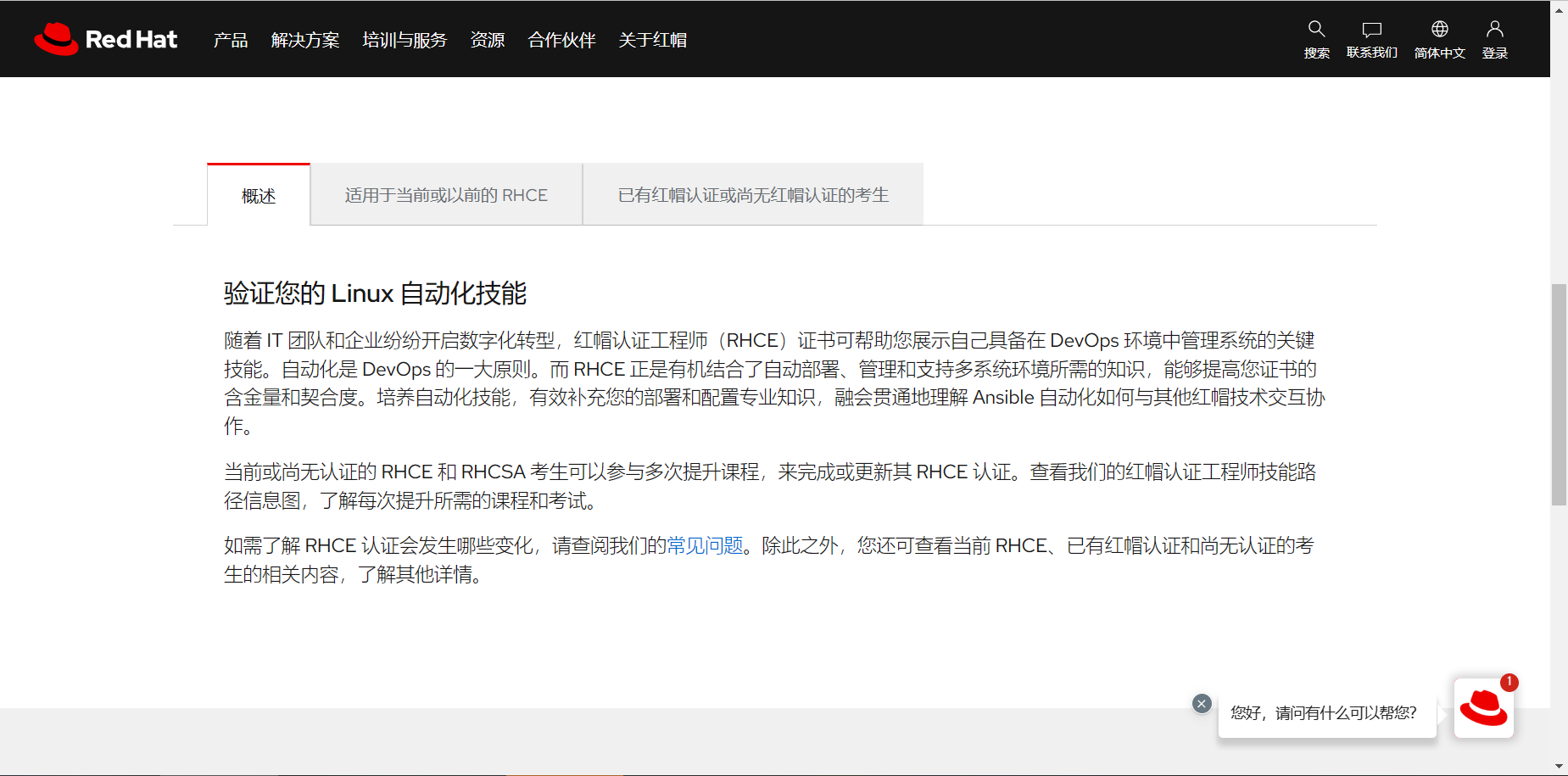Click the scrollbar down arrow
The height and width of the screenshot is (776, 1568).
coord(1559,767)
